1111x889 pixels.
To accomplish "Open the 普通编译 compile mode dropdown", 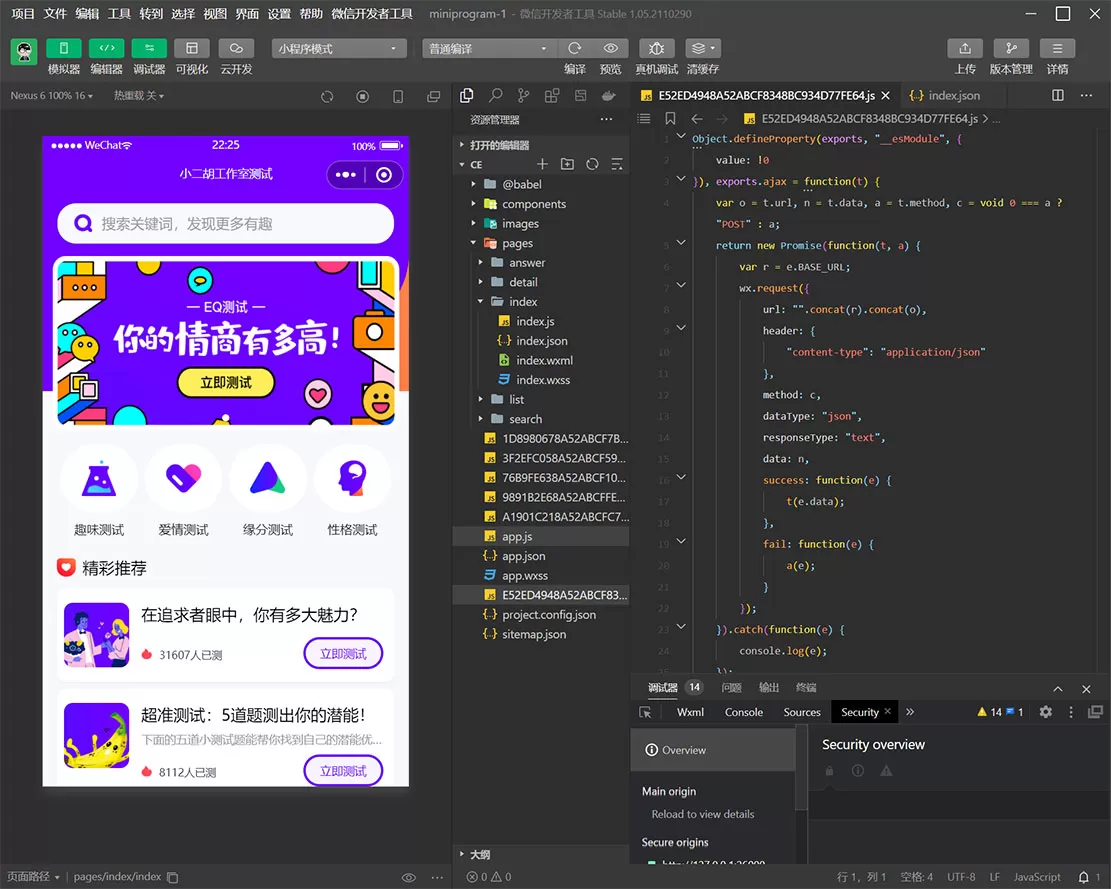I will coord(488,48).
